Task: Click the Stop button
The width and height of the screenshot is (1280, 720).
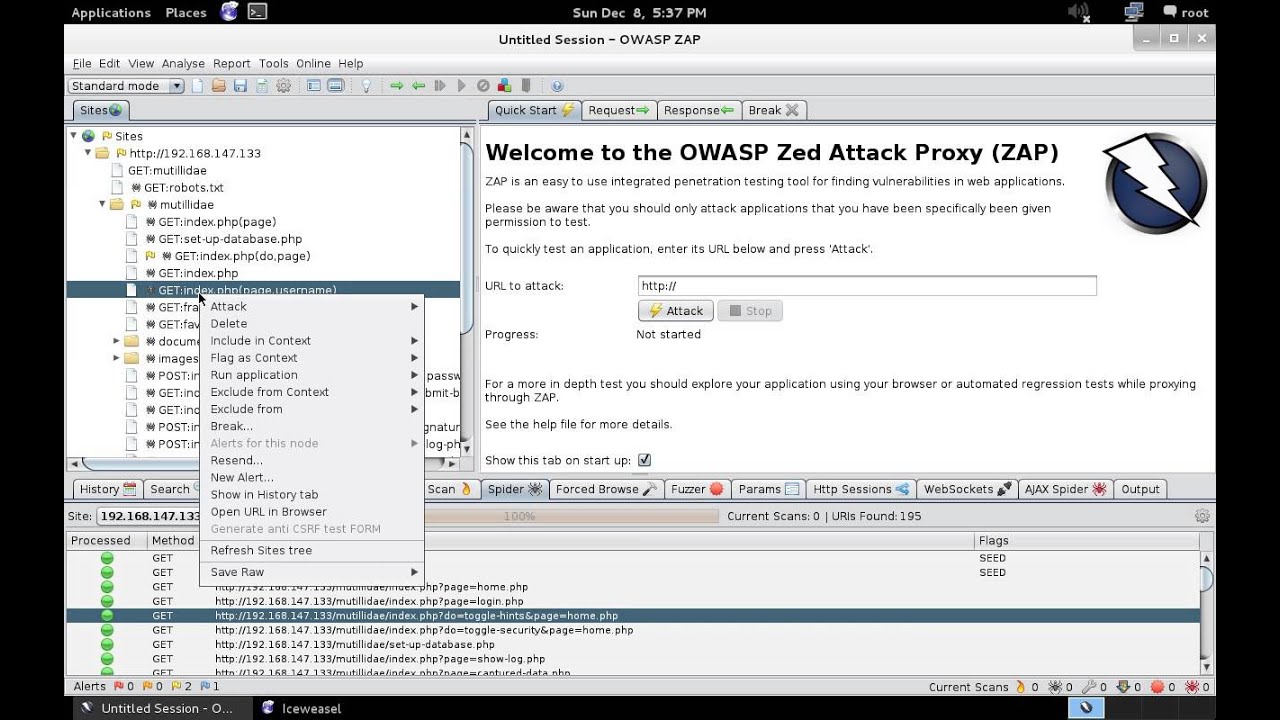Action: 750,311
